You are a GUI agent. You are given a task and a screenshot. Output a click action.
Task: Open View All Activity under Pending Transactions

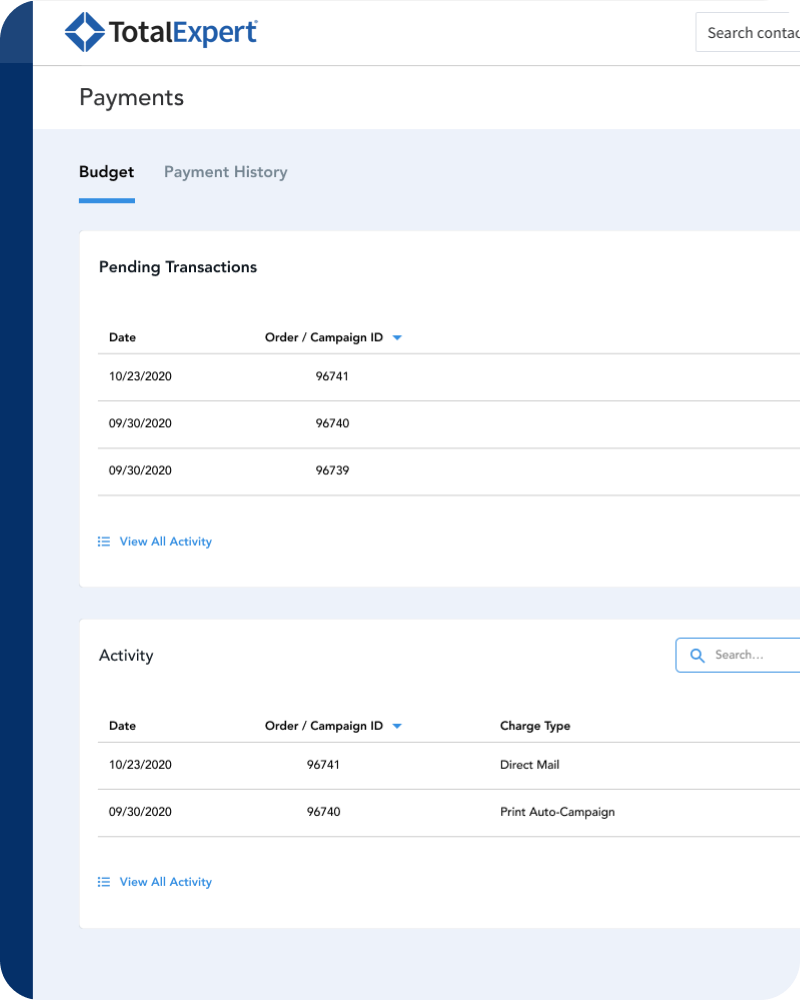(x=165, y=542)
